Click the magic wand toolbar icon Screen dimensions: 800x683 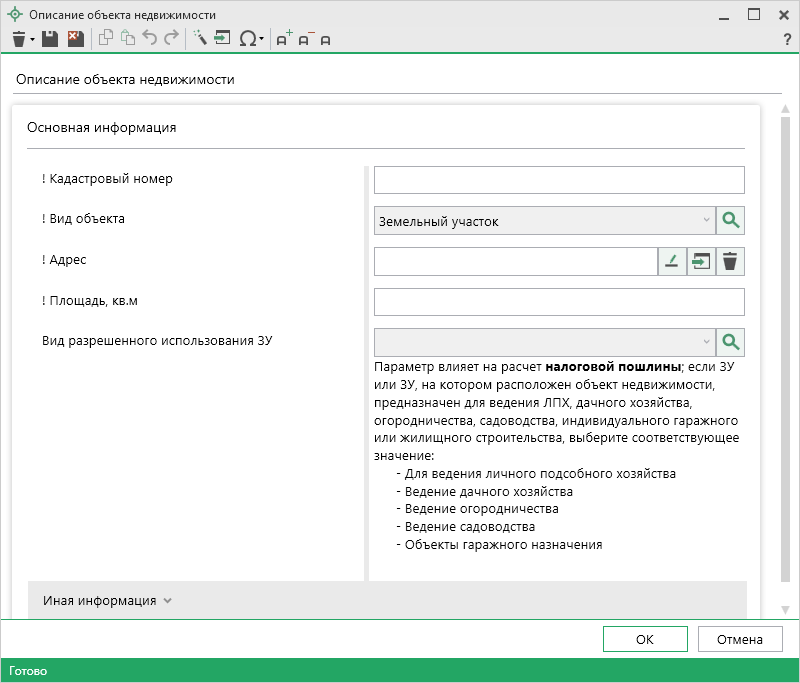(199, 38)
